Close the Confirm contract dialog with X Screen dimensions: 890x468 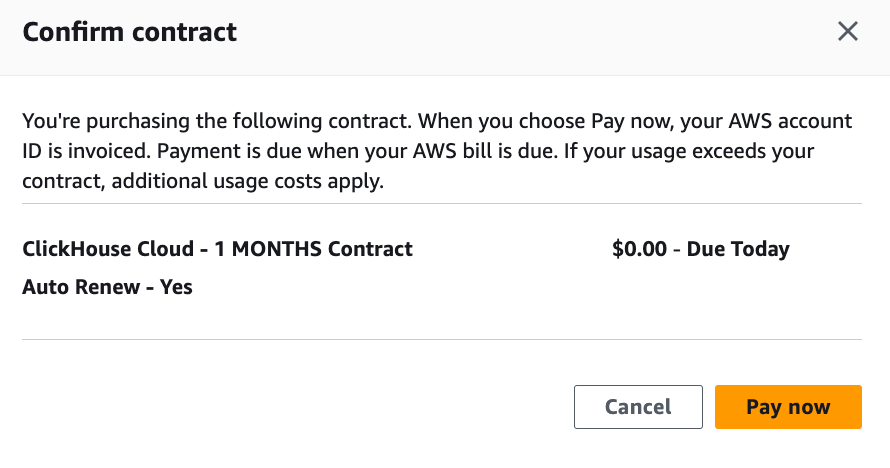pos(848,32)
